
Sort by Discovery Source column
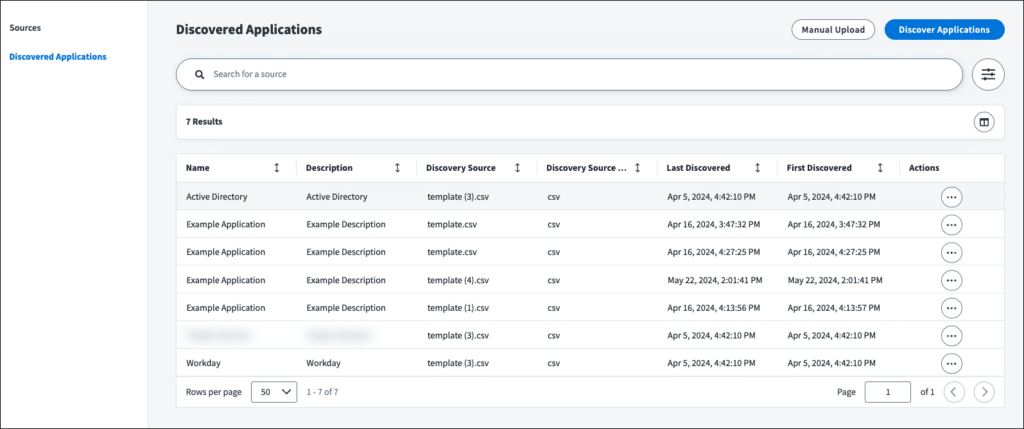tap(517, 168)
